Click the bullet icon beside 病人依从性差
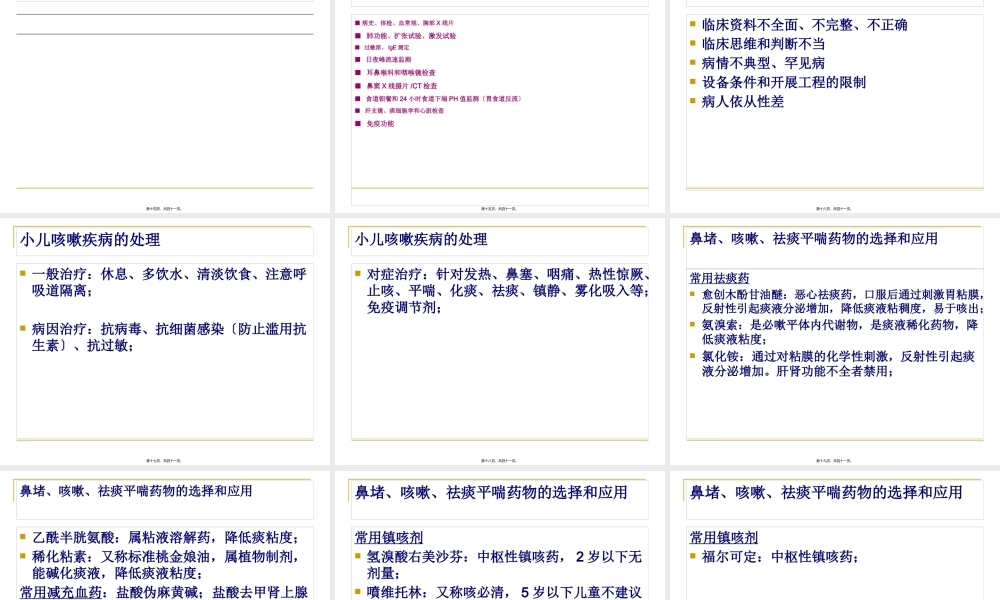The image size is (1000, 600). pos(691,101)
